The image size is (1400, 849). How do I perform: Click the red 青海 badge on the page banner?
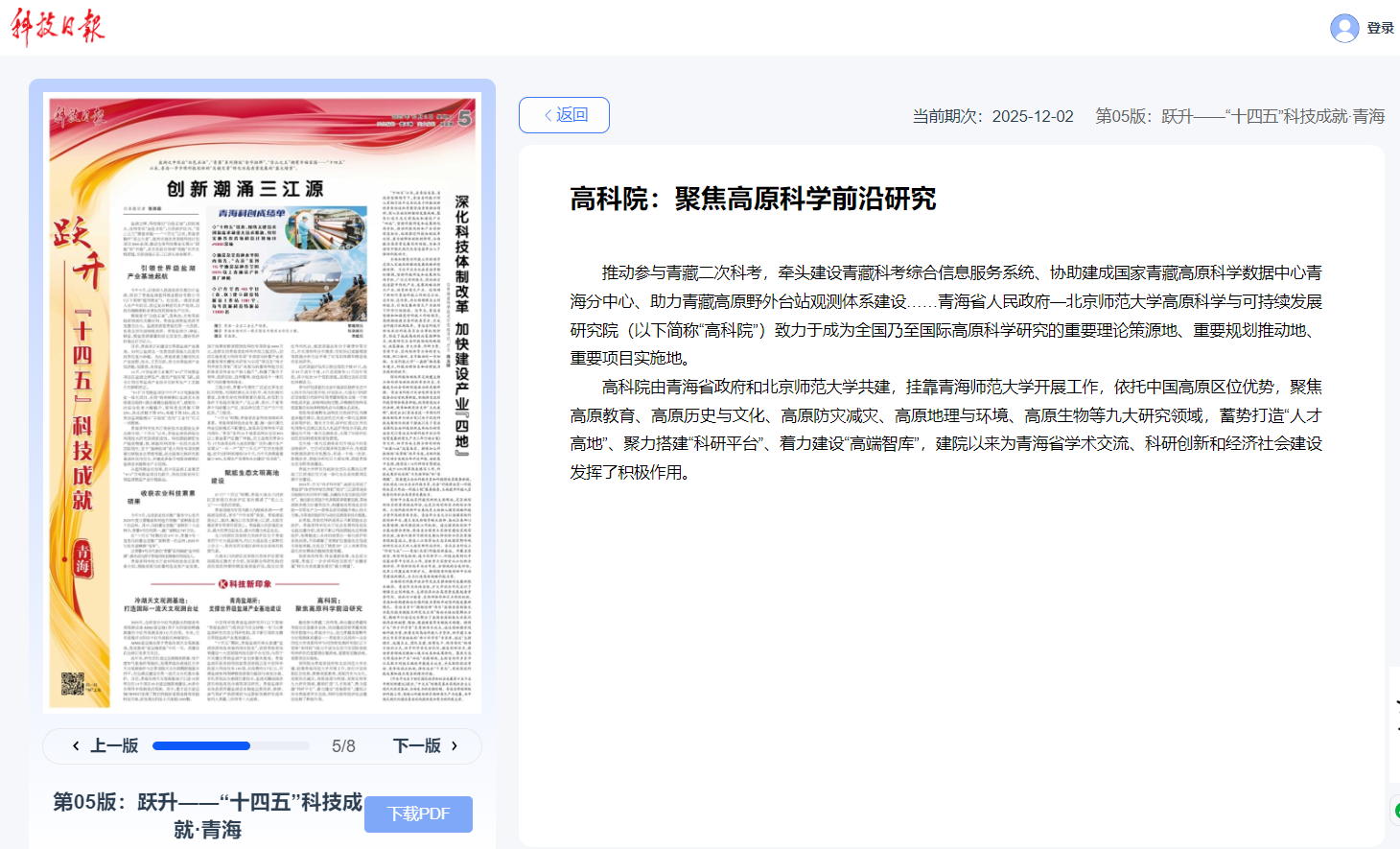(82, 558)
